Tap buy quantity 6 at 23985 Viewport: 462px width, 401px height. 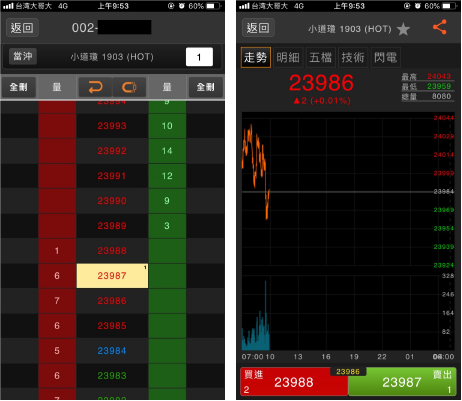click(x=57, y=326)
